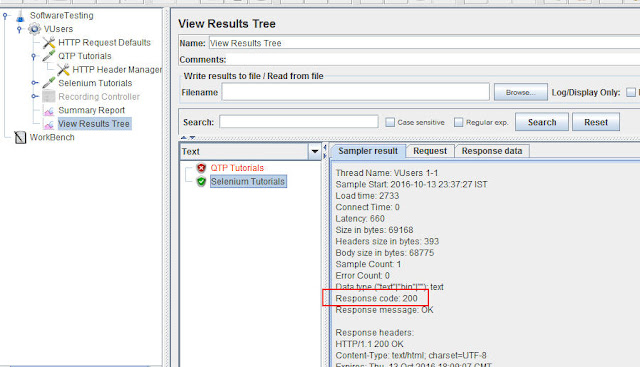Click the Summary Report chart icon
The width and height of the screenshot is (640, 367).
49,110
